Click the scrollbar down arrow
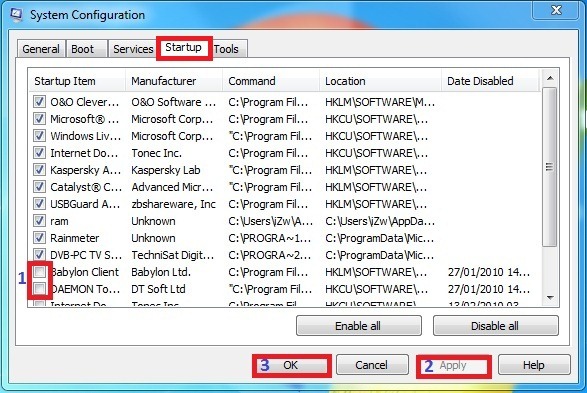Image resolution: width=587 pixels, height=393 pixels. click(x=550, y=298)
